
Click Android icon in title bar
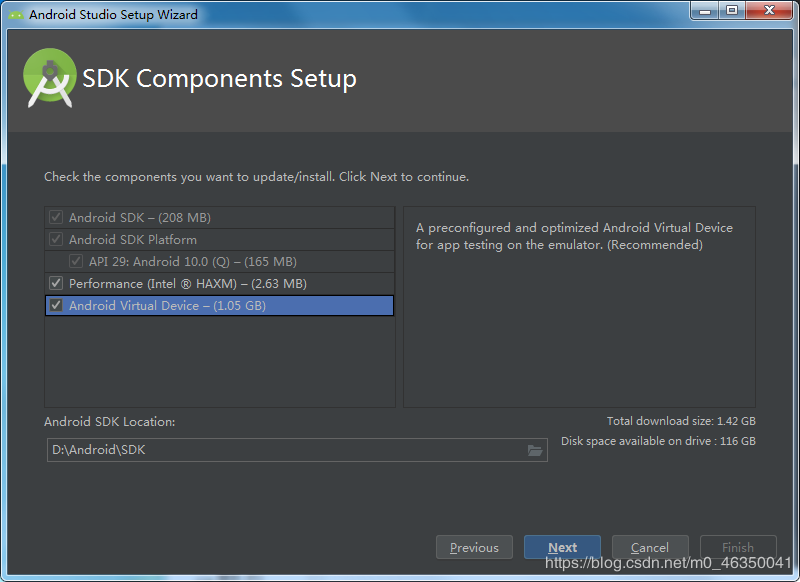click(x=16, y=14)
